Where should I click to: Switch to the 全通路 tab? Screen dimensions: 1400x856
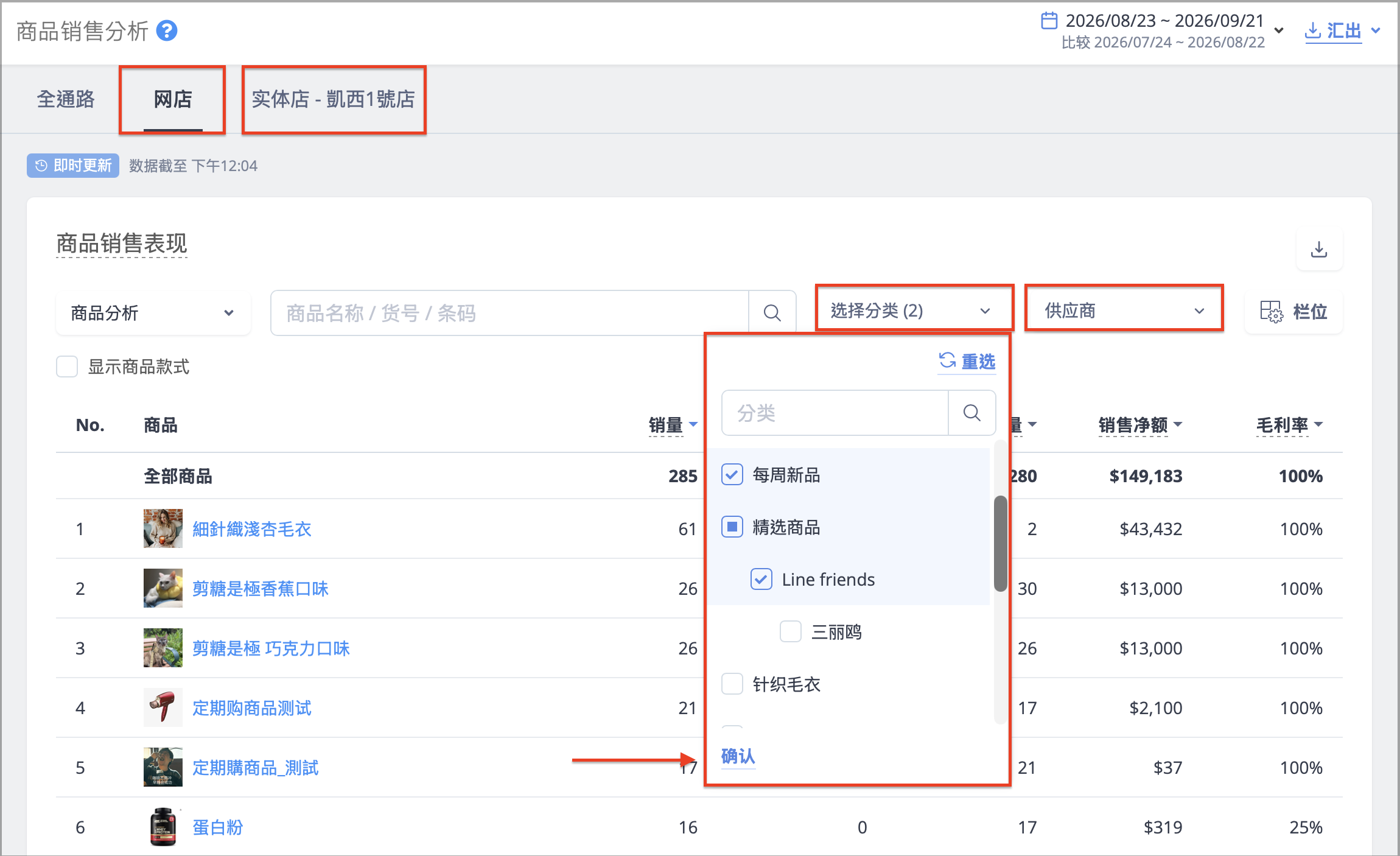click(66, 99)
